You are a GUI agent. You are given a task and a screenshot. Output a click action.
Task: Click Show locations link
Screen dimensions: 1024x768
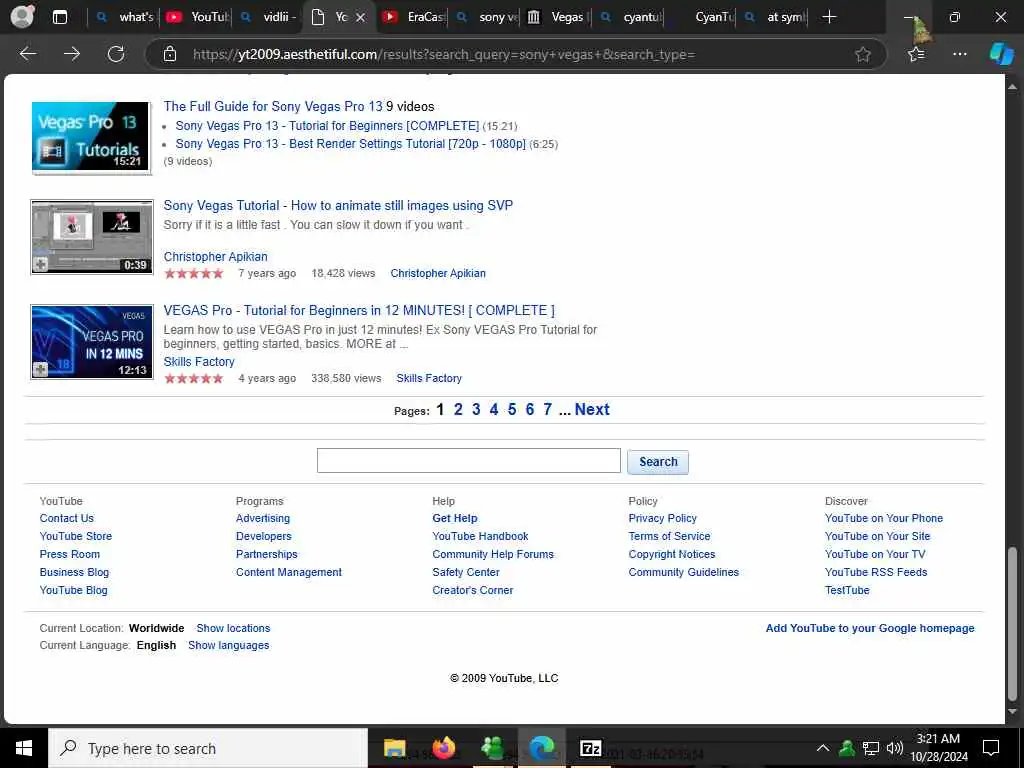point(233,628)
